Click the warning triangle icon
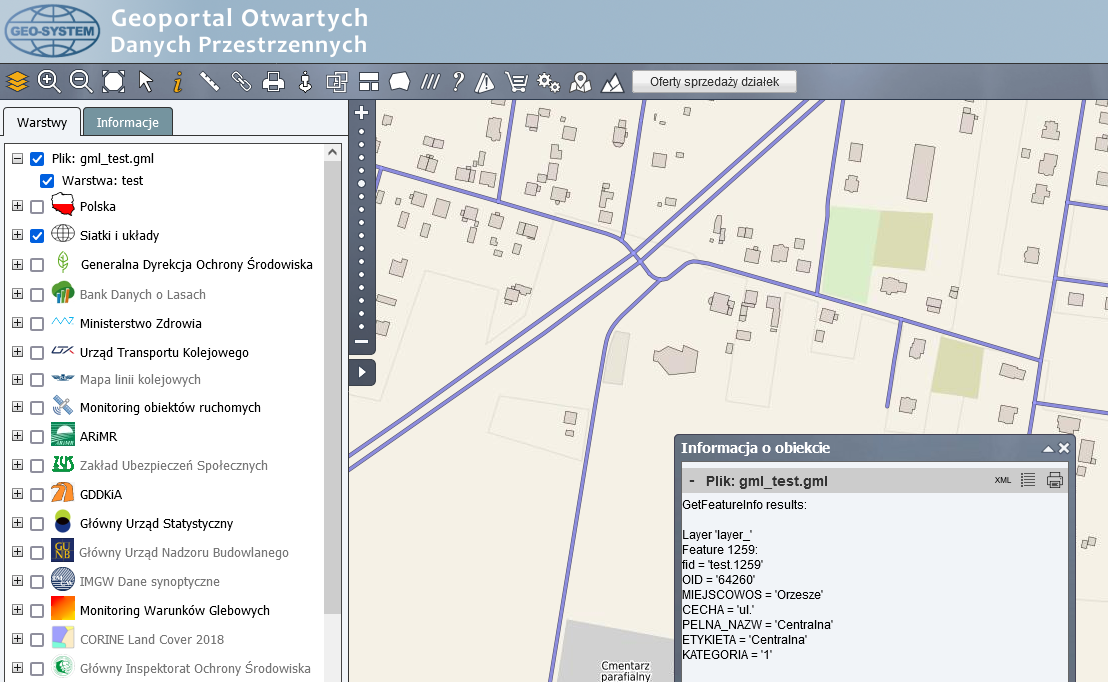The width and height of the screenshot is (1108, 682). (485, 83)
